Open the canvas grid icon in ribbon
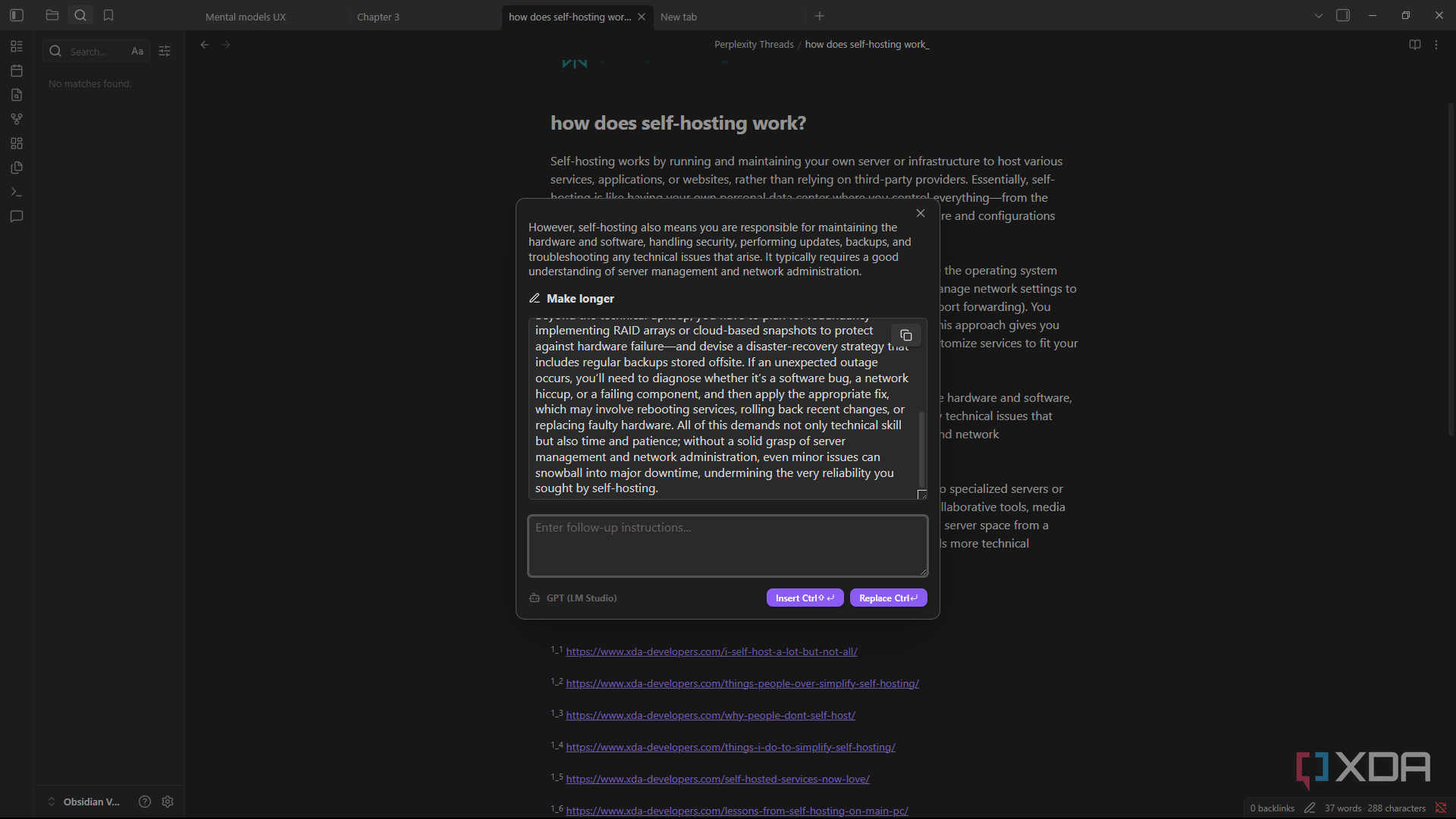 pos(17,143)
